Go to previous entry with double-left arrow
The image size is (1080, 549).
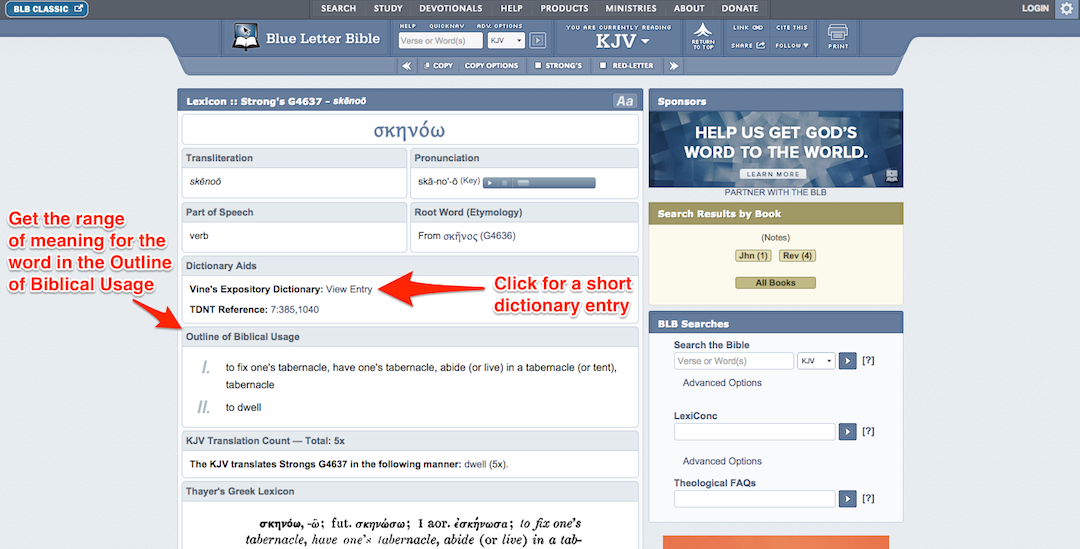[406, 65]
